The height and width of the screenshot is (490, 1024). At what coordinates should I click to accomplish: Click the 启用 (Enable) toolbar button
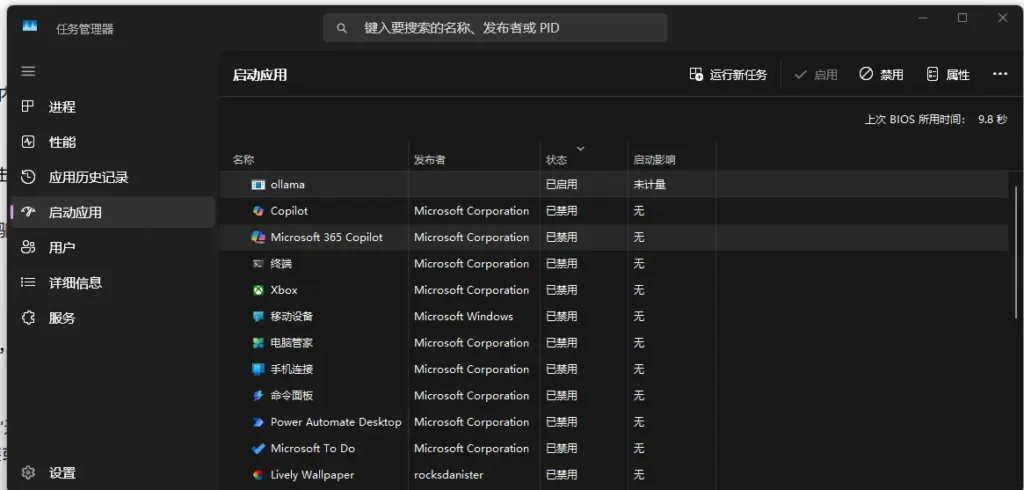tap(816, 74)
